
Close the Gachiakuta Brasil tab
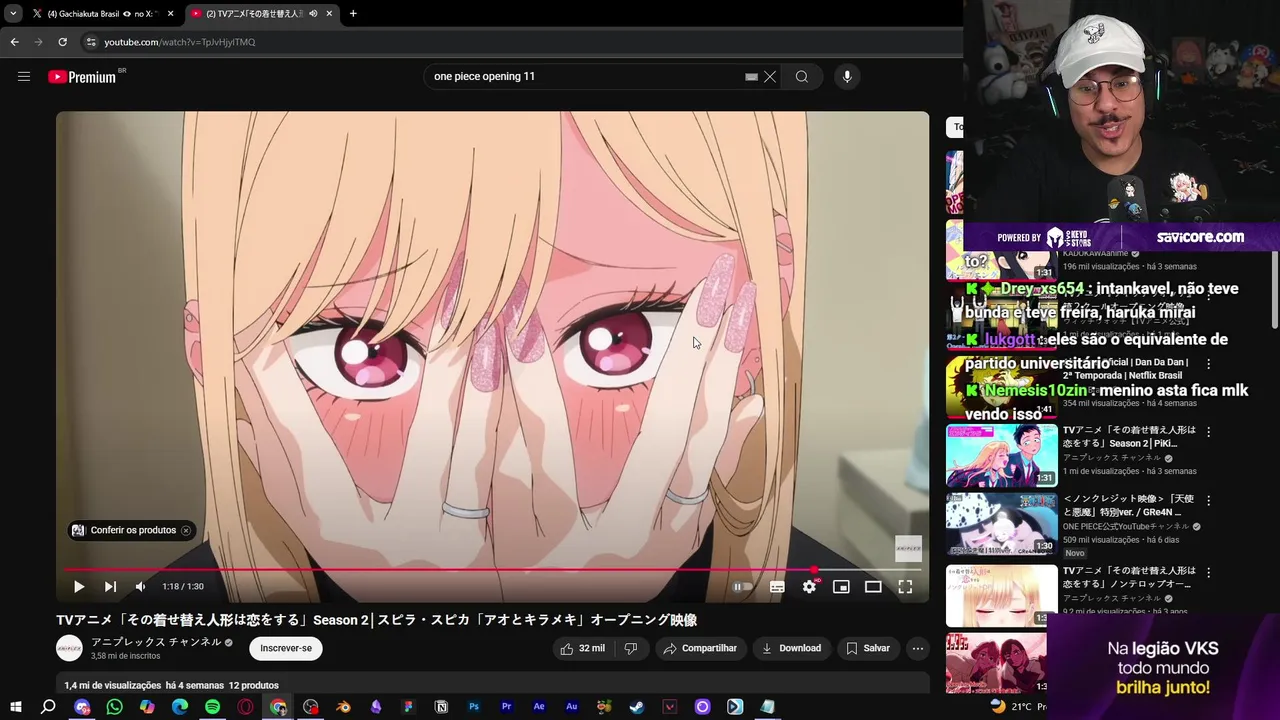(x=170, y=14)
